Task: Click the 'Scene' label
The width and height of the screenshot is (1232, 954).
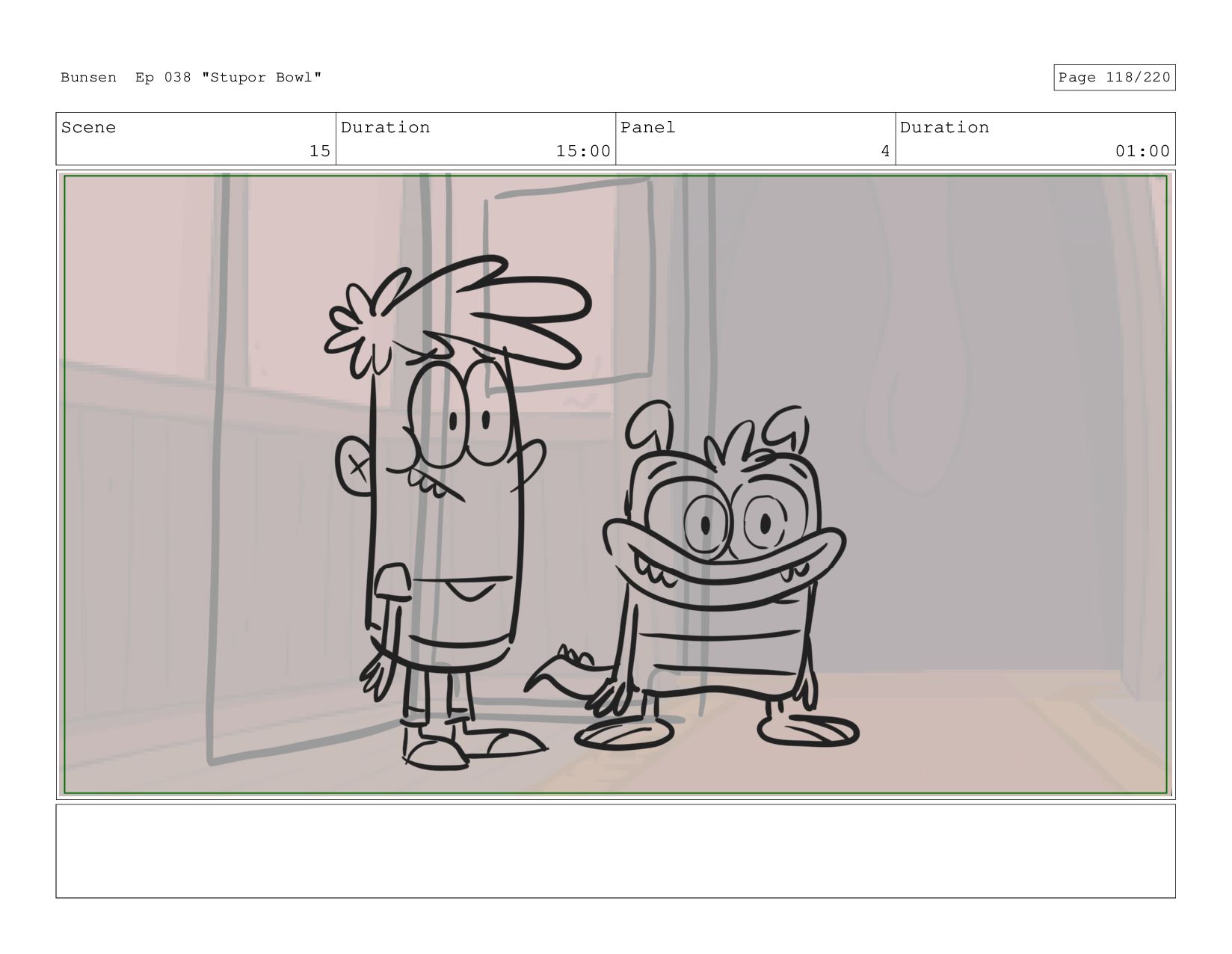Action: click(88, 128)
